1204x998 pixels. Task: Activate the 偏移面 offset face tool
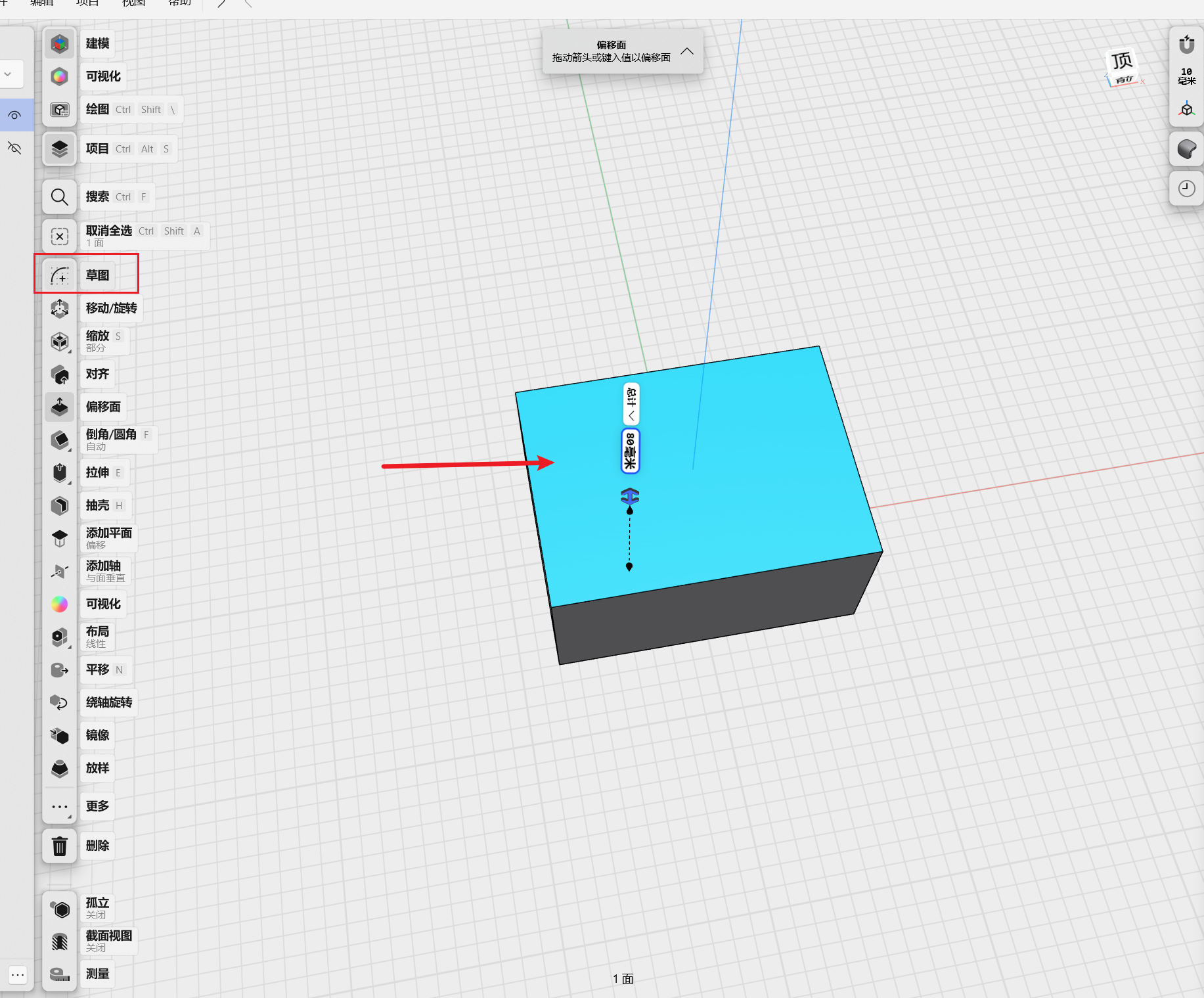coord(60,407)
